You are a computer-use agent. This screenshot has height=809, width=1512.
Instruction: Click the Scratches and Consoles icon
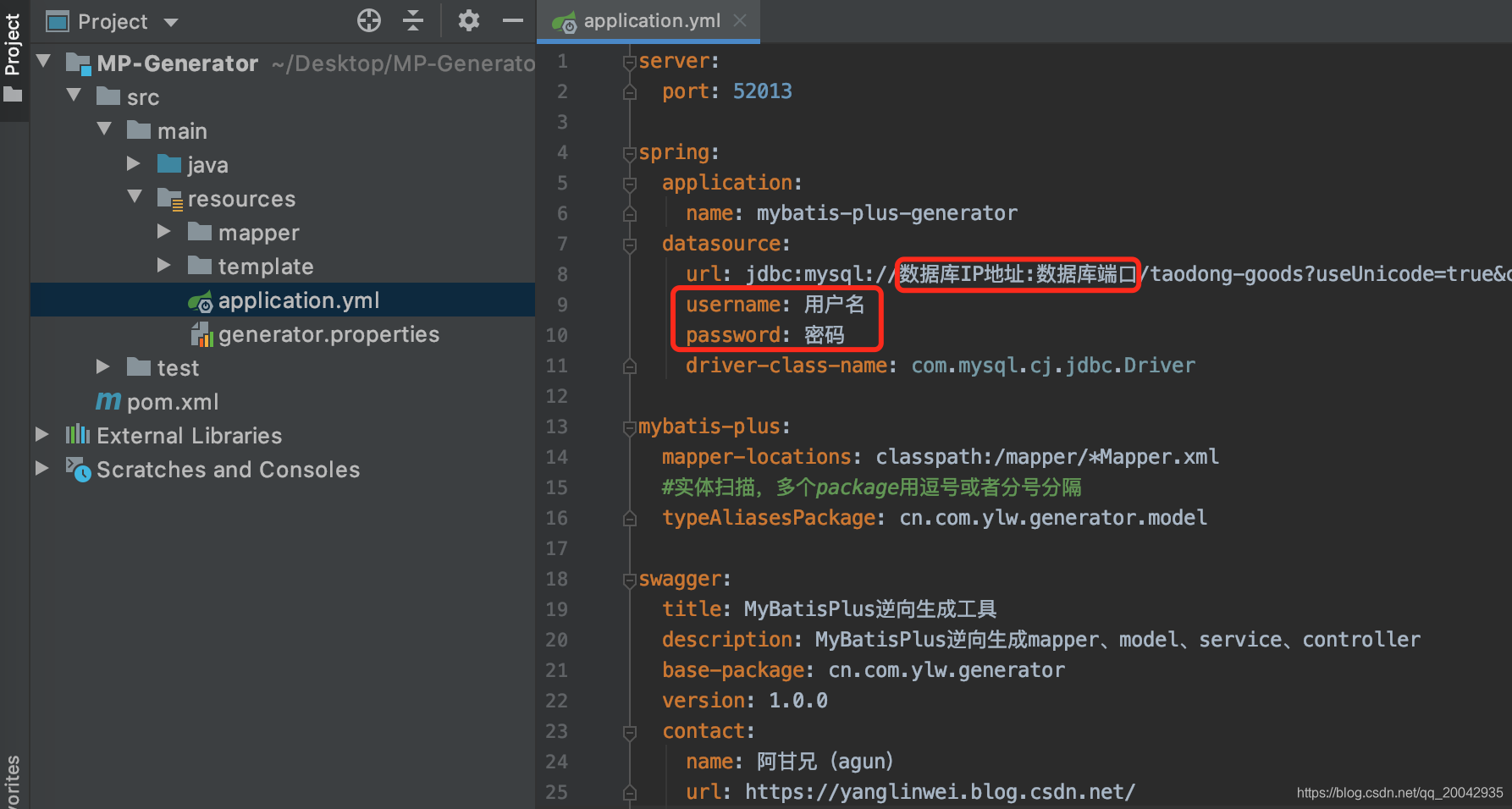click(78, 469)
